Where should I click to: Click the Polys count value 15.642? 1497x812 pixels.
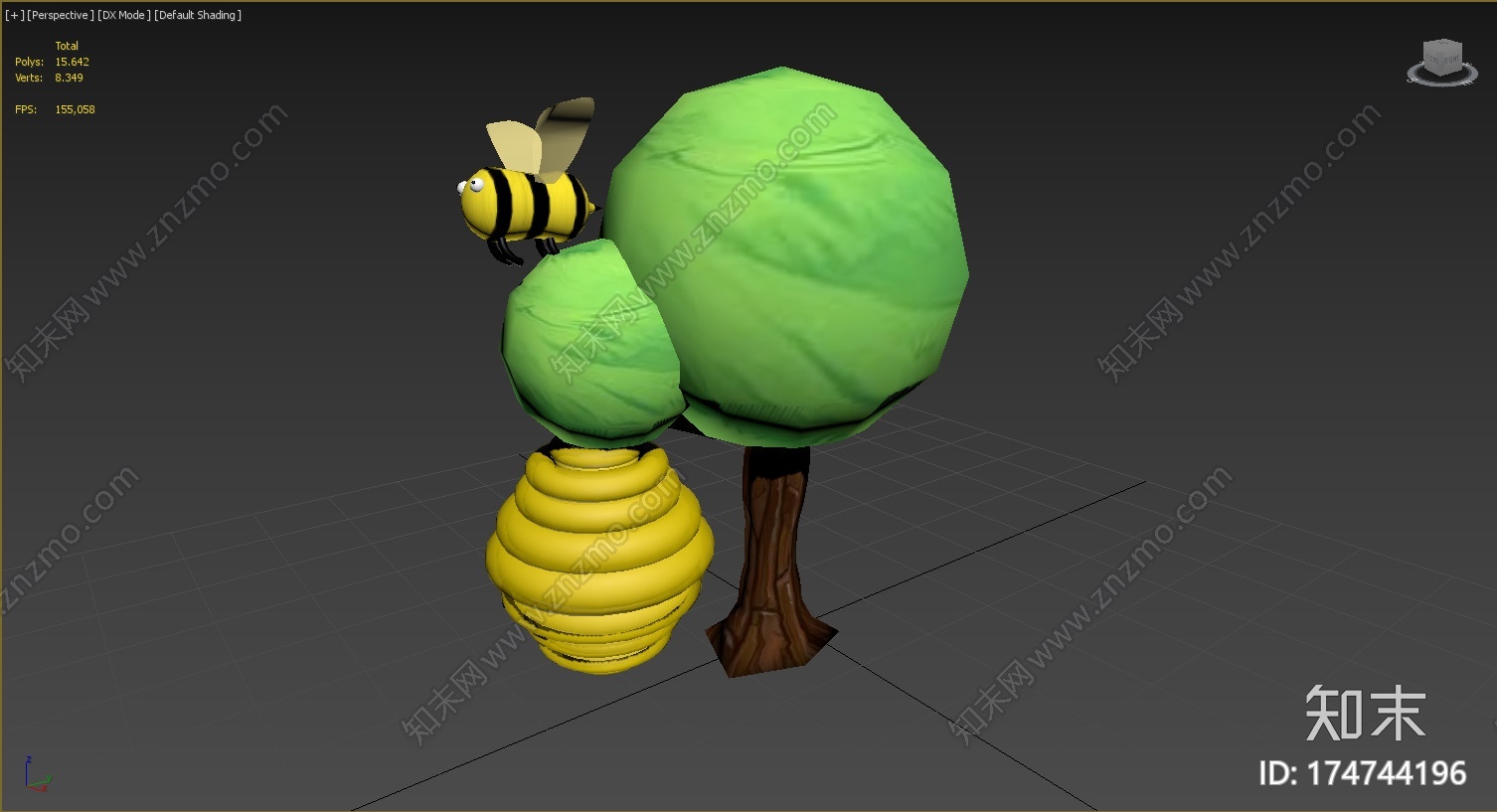(x=72, y=62)
